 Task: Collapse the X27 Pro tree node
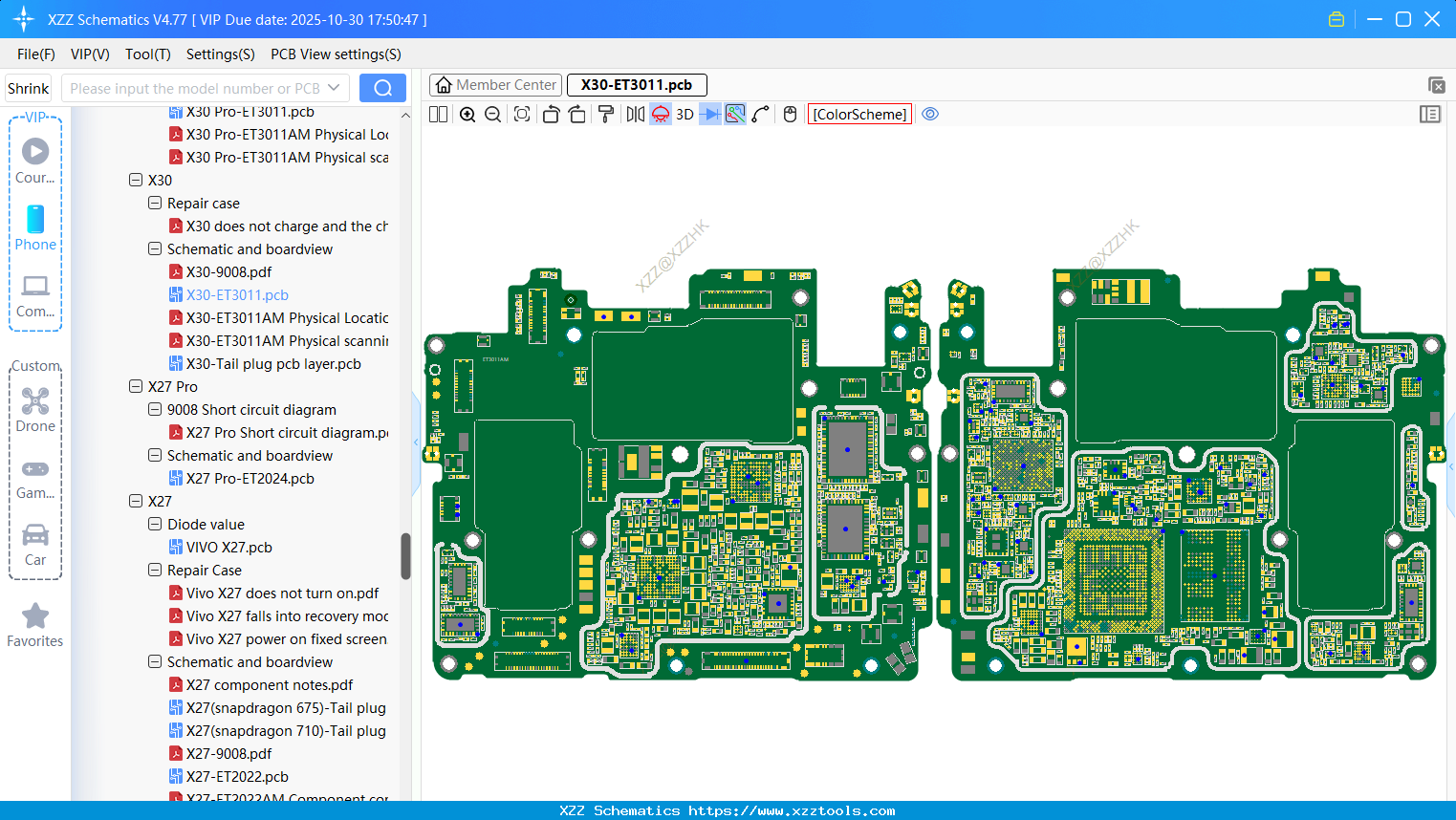point(136,386)
